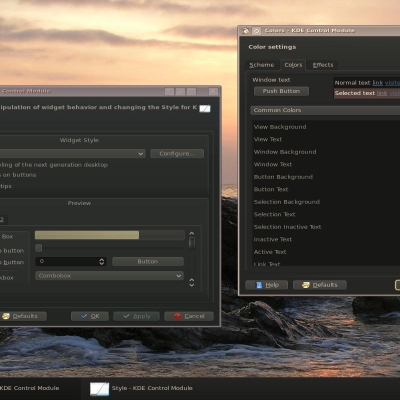Click the KDE app icon in Colors title bar
The height and width of the screenshot is (400, 400).
click(246, 31)
